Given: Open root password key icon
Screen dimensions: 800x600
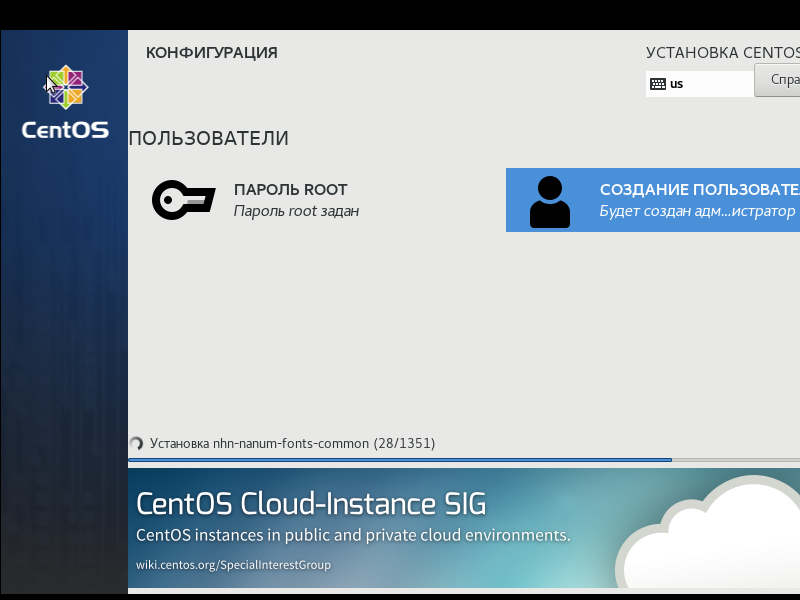Looking at the screenshot, I should coord(184,200).
